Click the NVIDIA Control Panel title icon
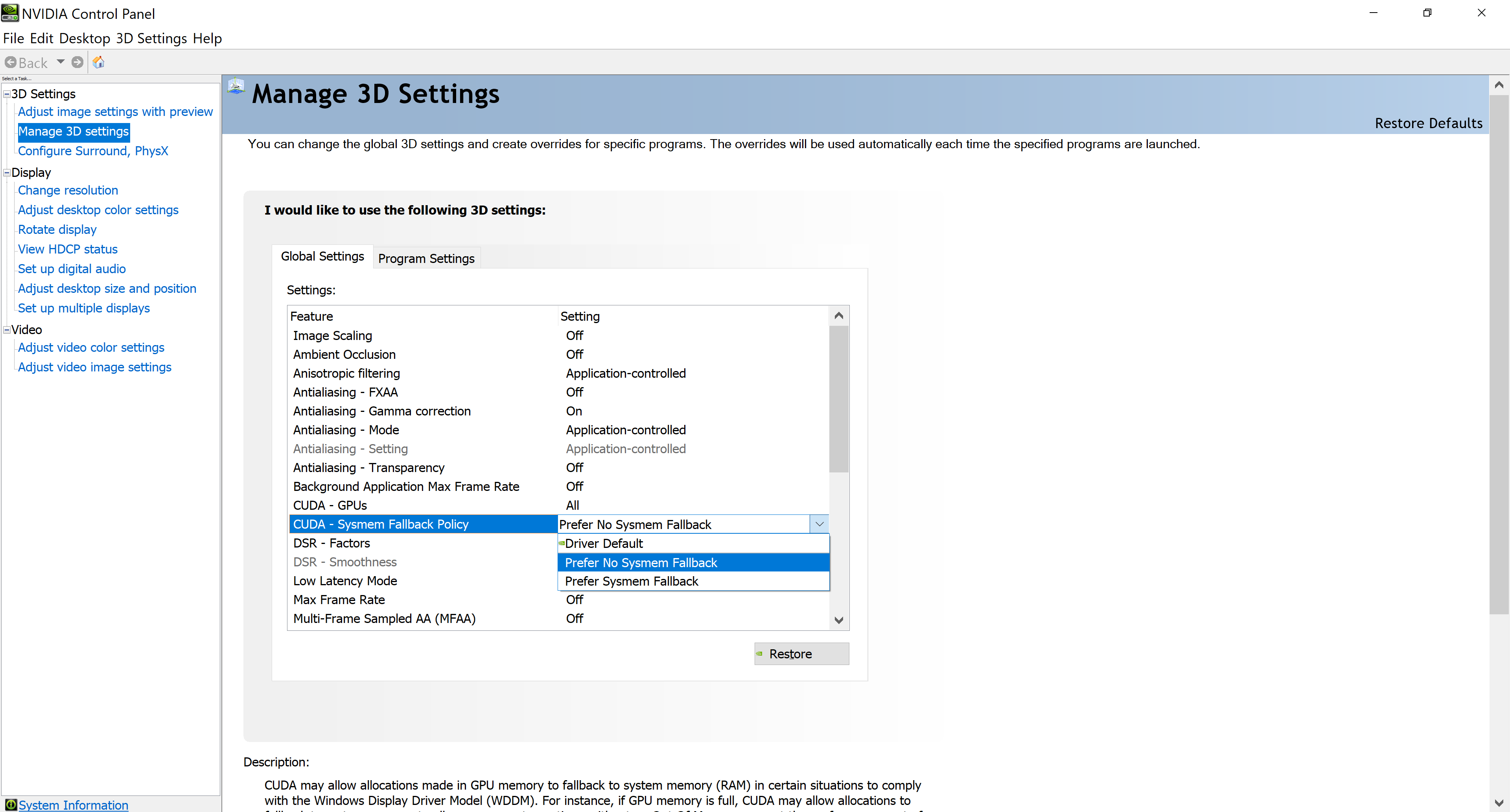This screenshot has width=1510, height=812. (x=10, y=13)
